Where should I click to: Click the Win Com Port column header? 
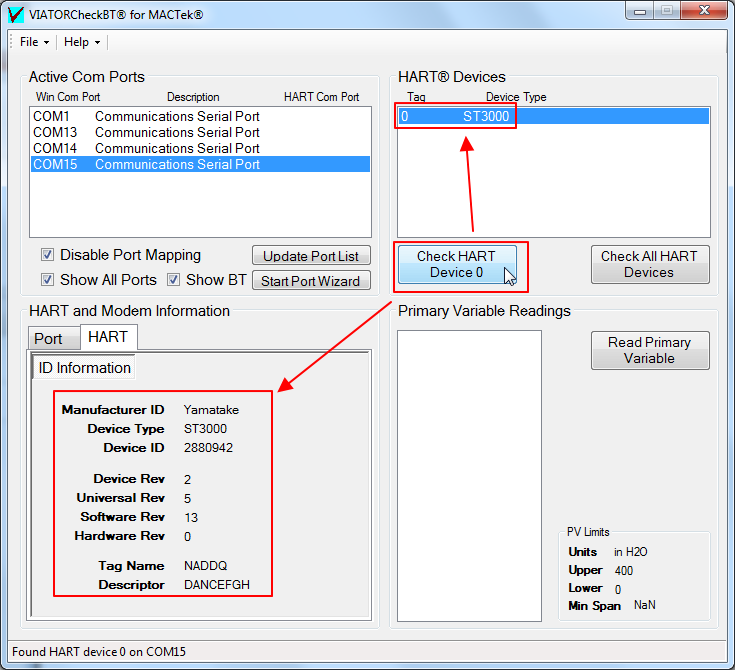[68, 97]
